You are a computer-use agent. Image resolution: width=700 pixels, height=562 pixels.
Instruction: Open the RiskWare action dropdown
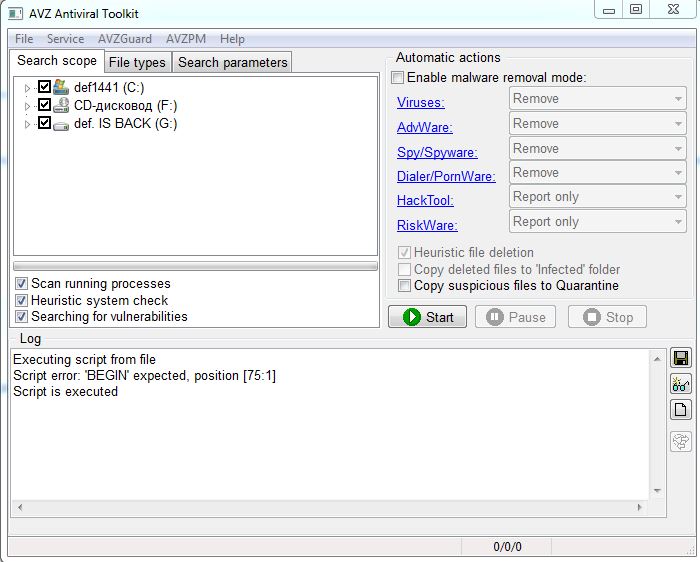(597, 221)
